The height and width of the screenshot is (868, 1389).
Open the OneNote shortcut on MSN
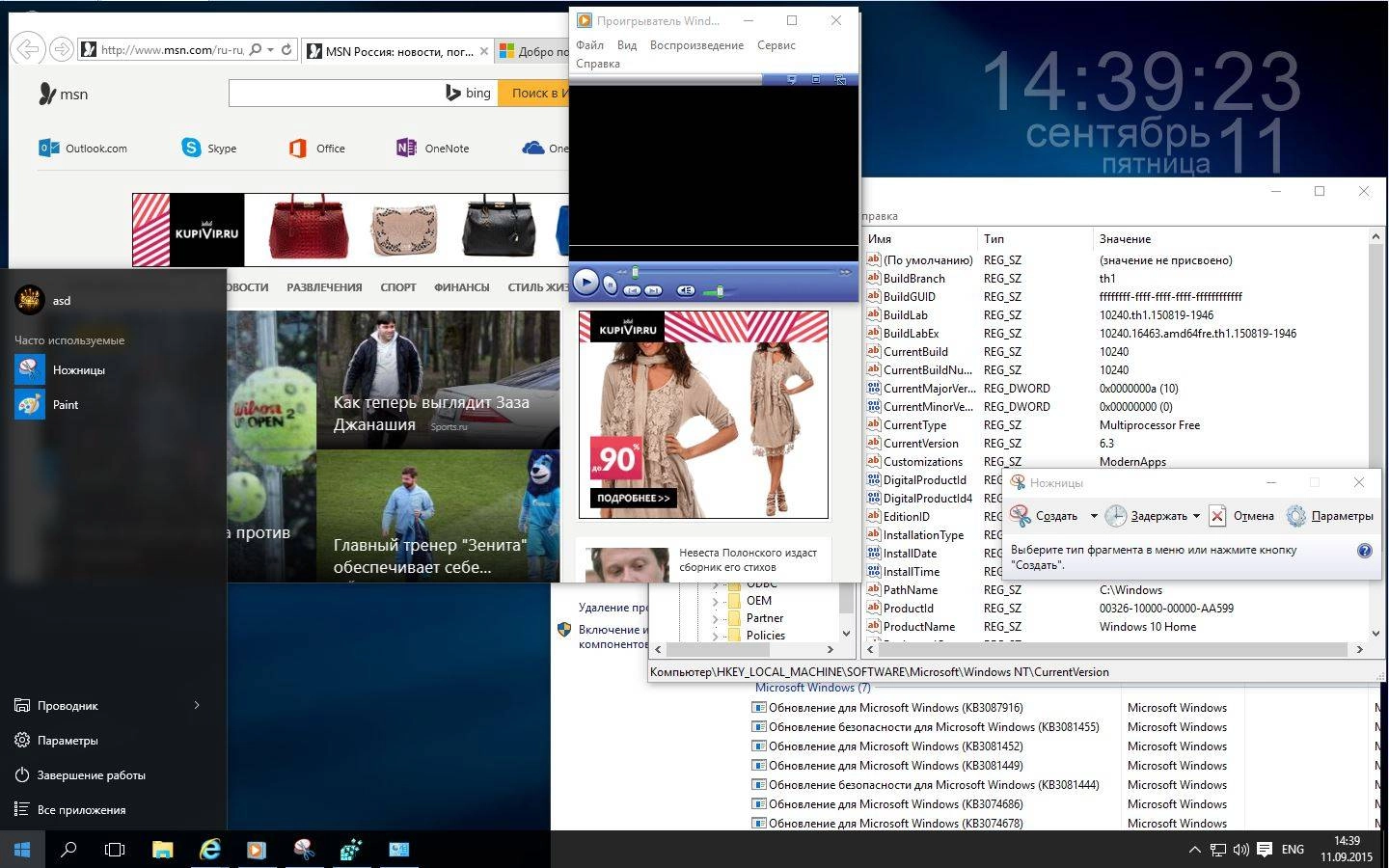433,149
